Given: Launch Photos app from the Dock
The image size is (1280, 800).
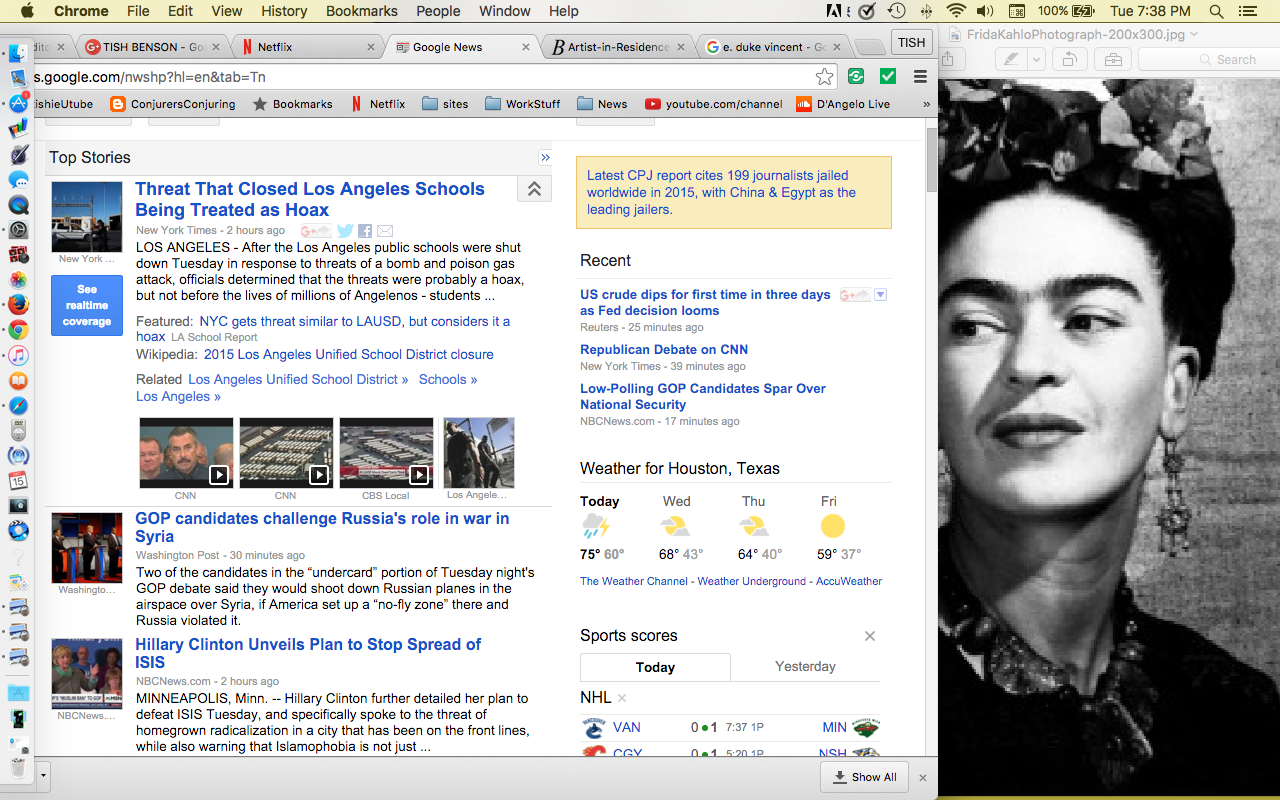Looking at the screenshot, I should point(18,280).
